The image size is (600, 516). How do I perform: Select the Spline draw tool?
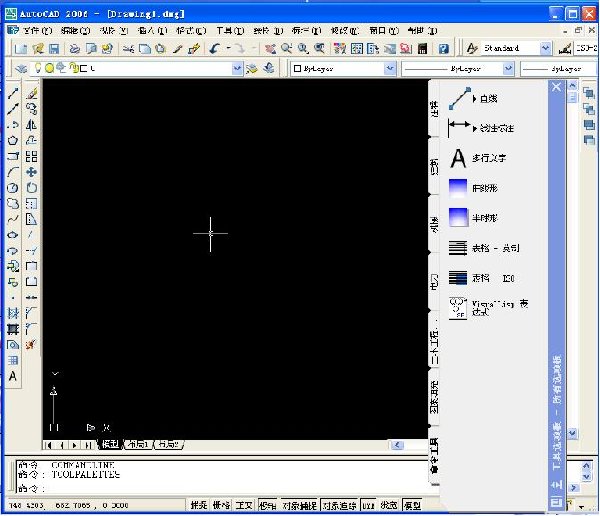[x=13, y=219]
